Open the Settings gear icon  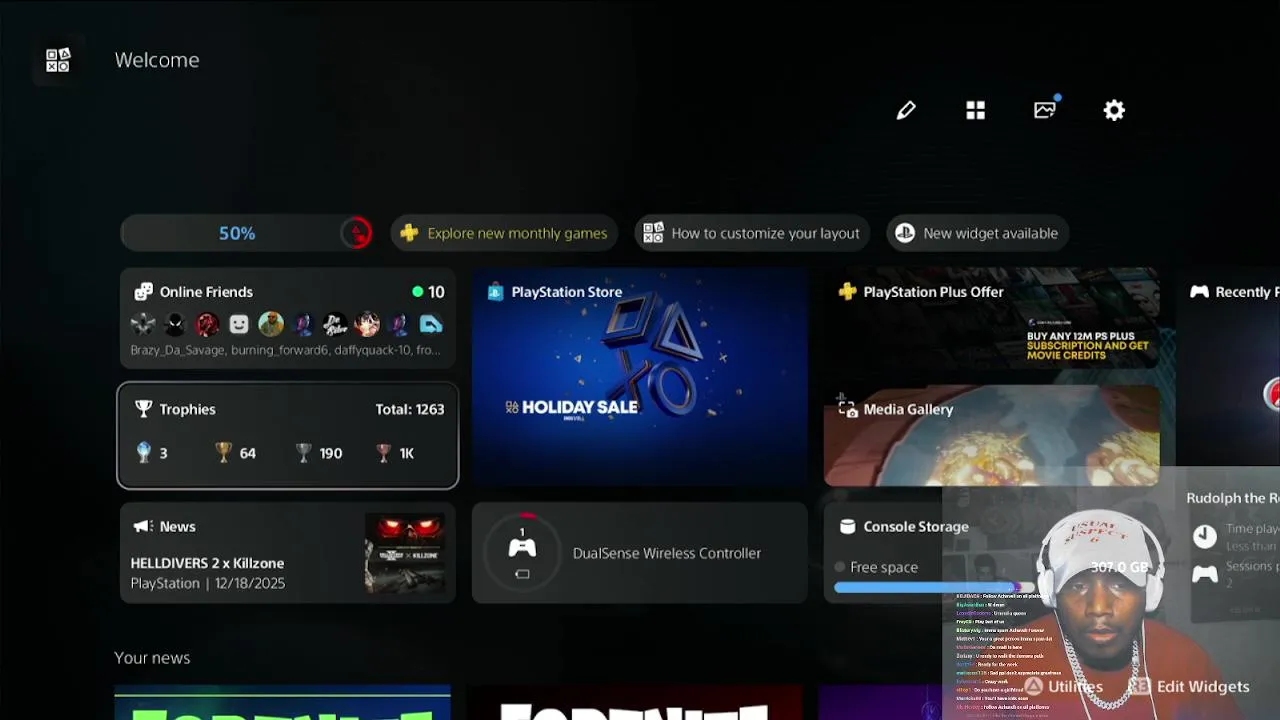[1114, 110]
